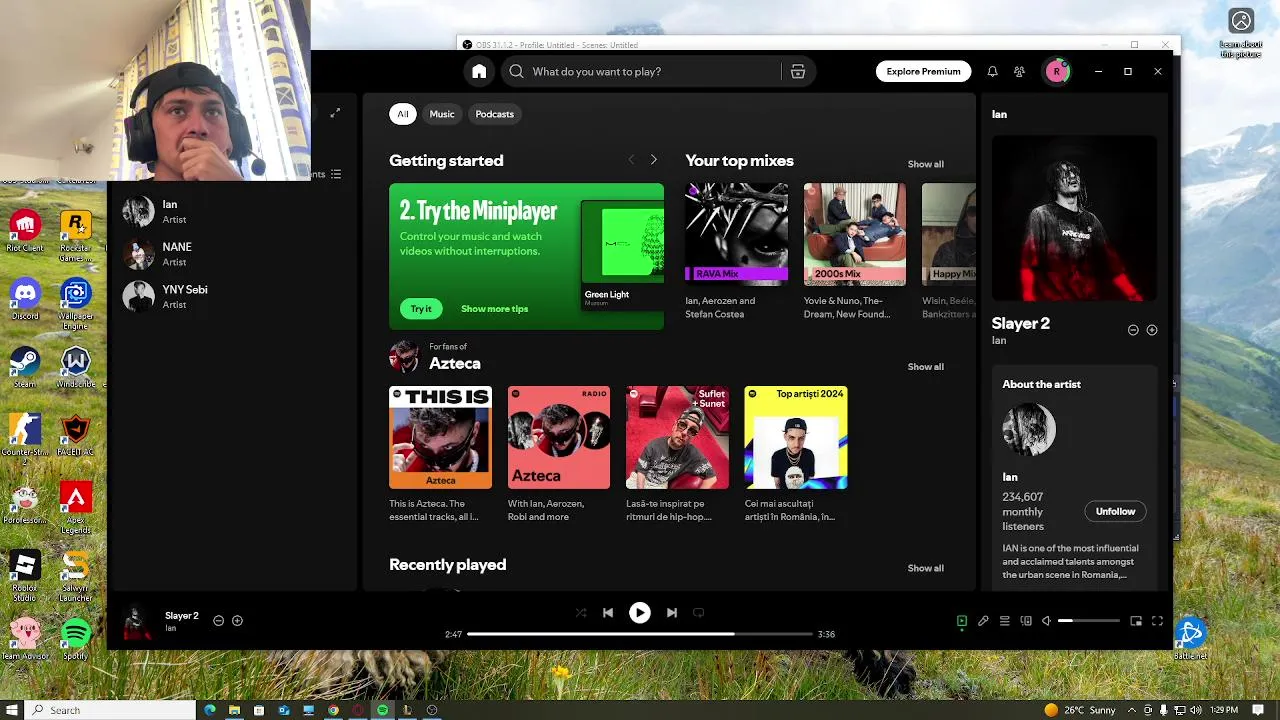The image size is (1280, 720).
Task: Toggle the lyrics microphone icon
Action: pos(983,621)
